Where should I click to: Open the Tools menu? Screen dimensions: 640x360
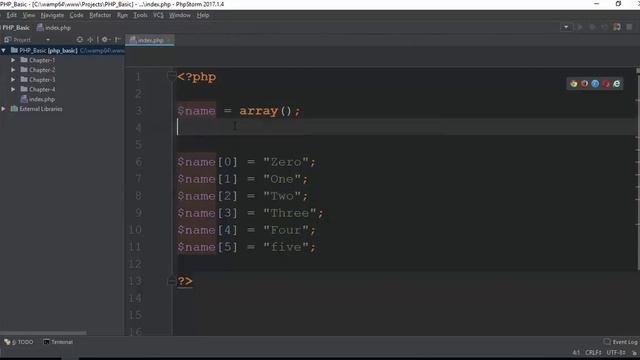click(x=140, y=15)
